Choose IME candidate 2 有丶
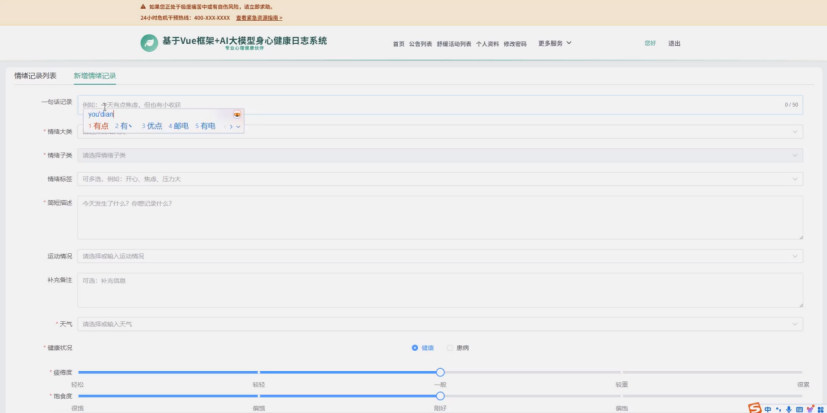The width and height of the screenshot is (827, 413). [124, 126]
